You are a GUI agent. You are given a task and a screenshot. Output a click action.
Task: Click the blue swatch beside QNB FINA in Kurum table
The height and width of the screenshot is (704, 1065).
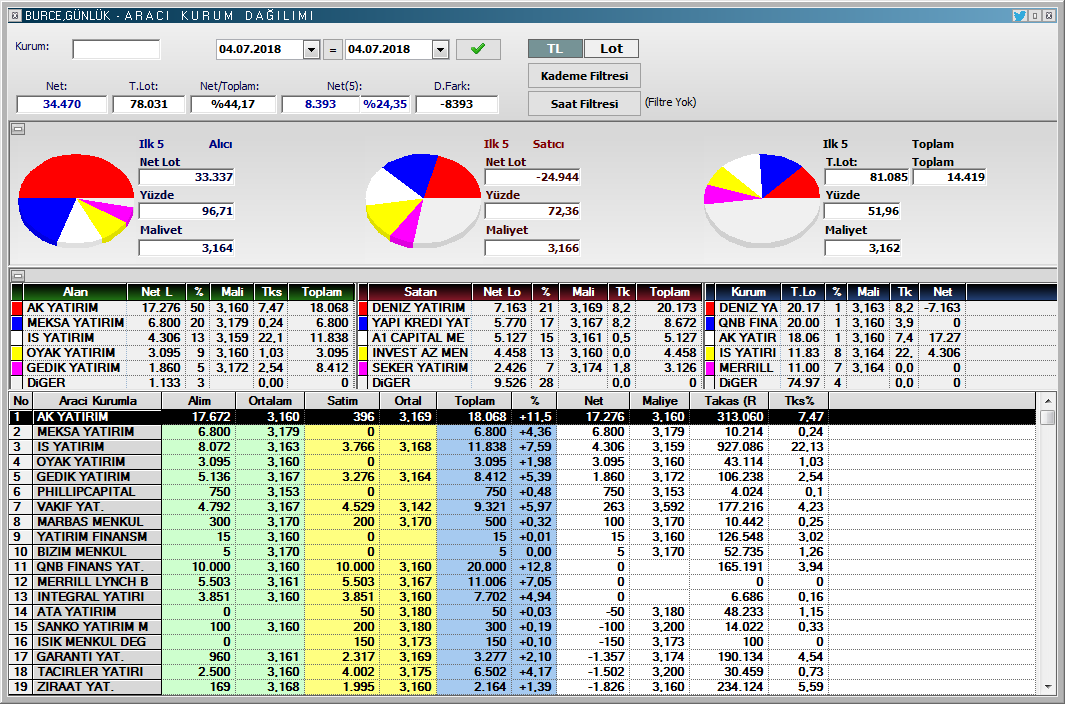pyautogui.click(x=710, y=323)
